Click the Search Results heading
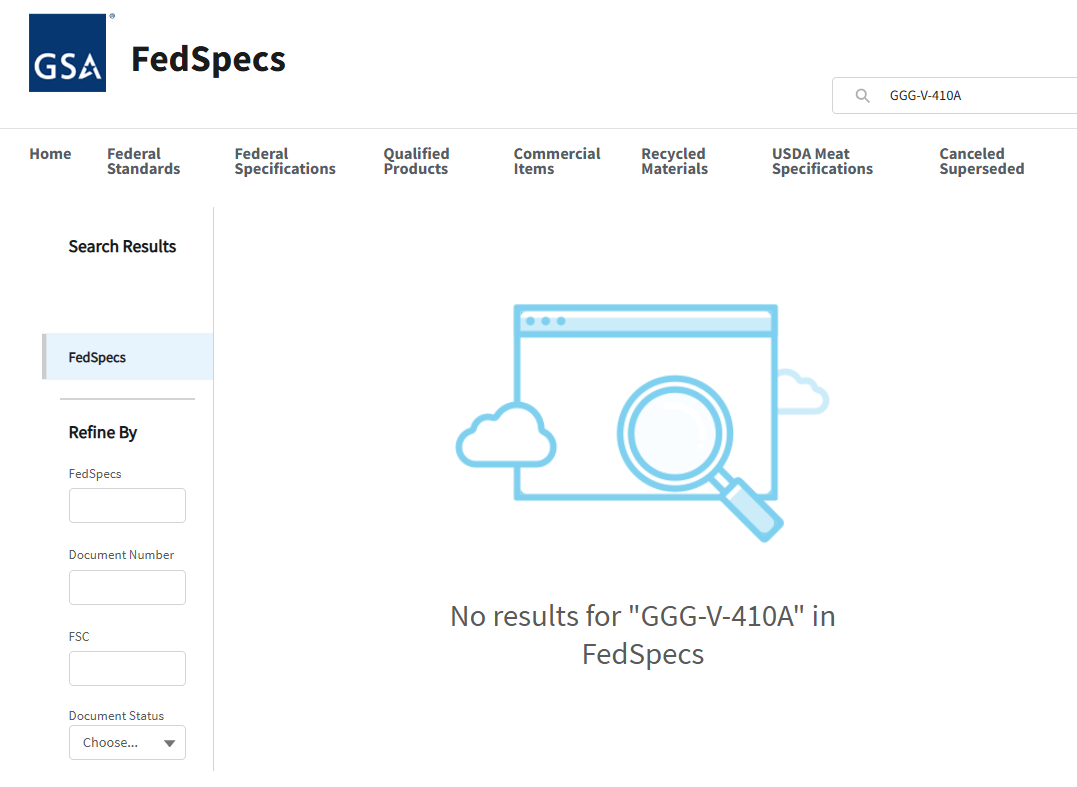 (x=122, y=247)
